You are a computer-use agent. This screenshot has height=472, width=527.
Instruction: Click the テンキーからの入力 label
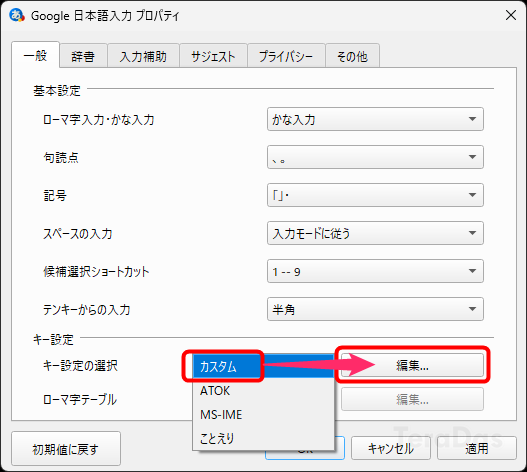point(86,309)
